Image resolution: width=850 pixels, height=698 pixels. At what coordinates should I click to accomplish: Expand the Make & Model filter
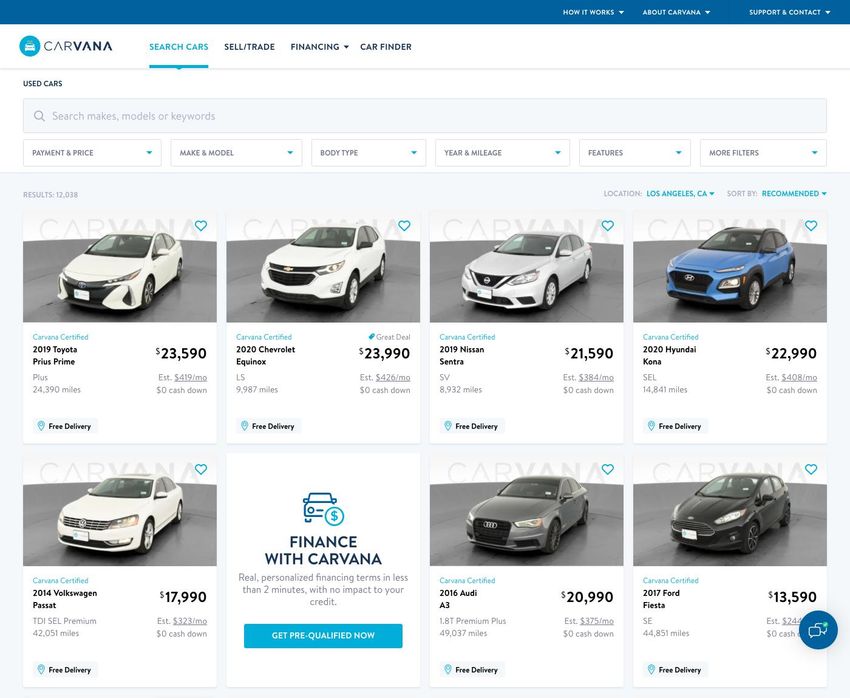click(x=236, y=153)
